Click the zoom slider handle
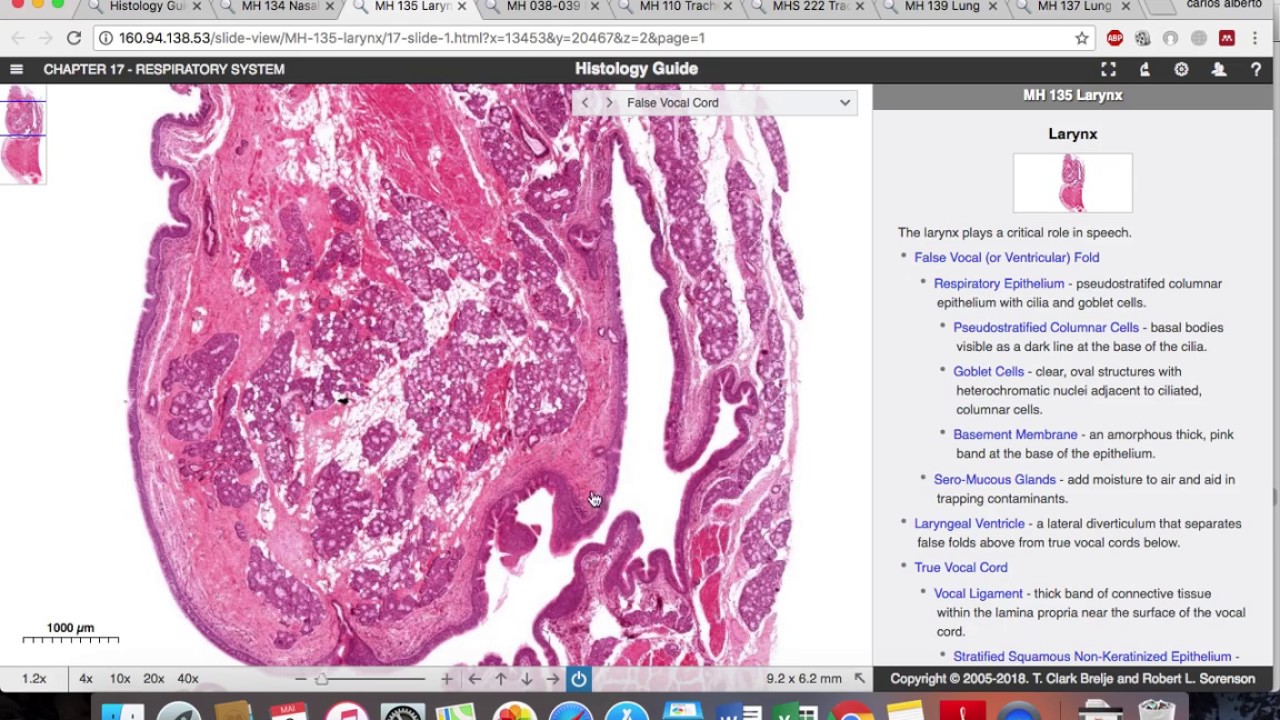The height and width of the screenshot is (720, 1280). tap(321, 679)
